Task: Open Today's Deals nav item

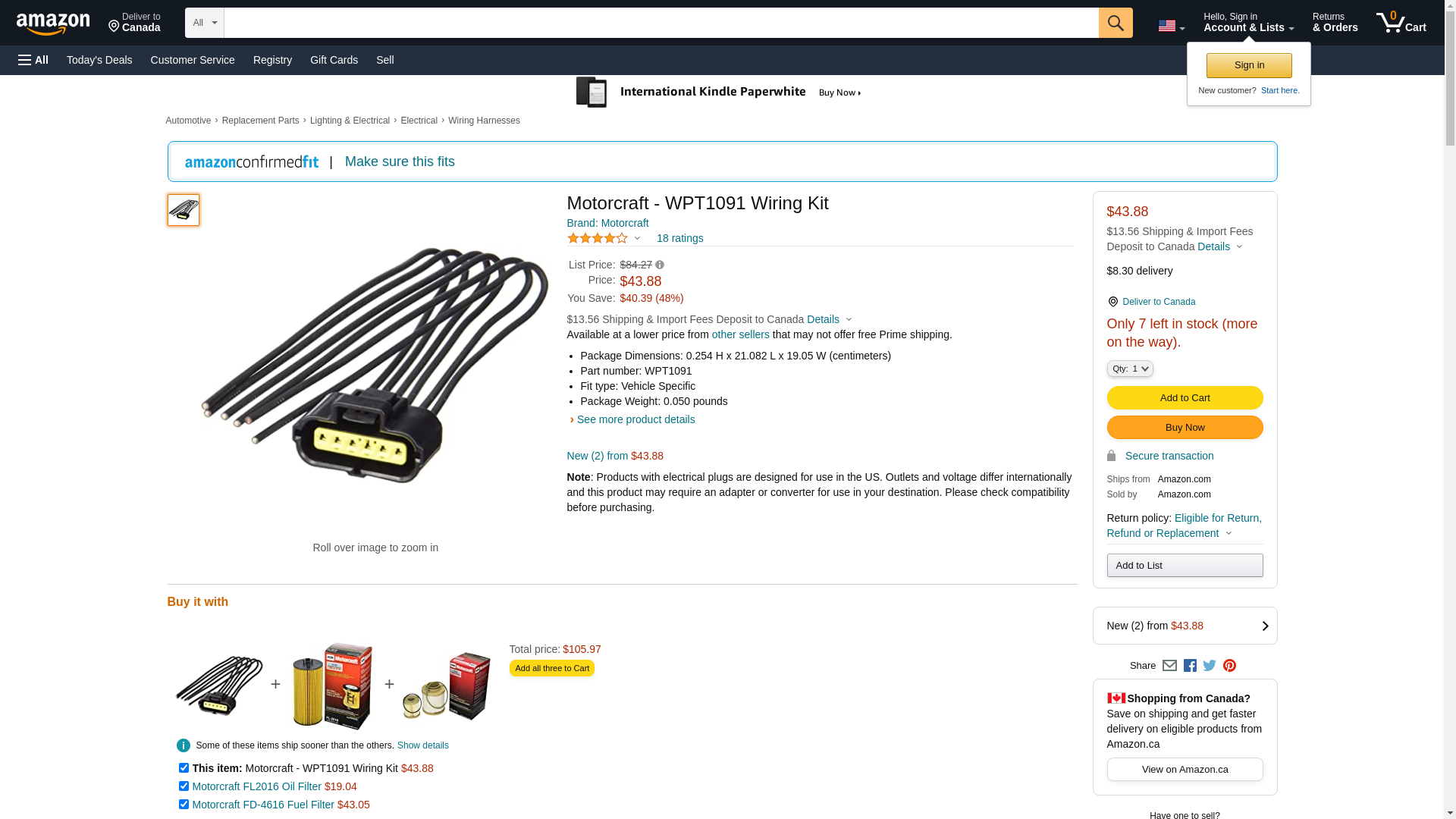Action: (99, 60)
